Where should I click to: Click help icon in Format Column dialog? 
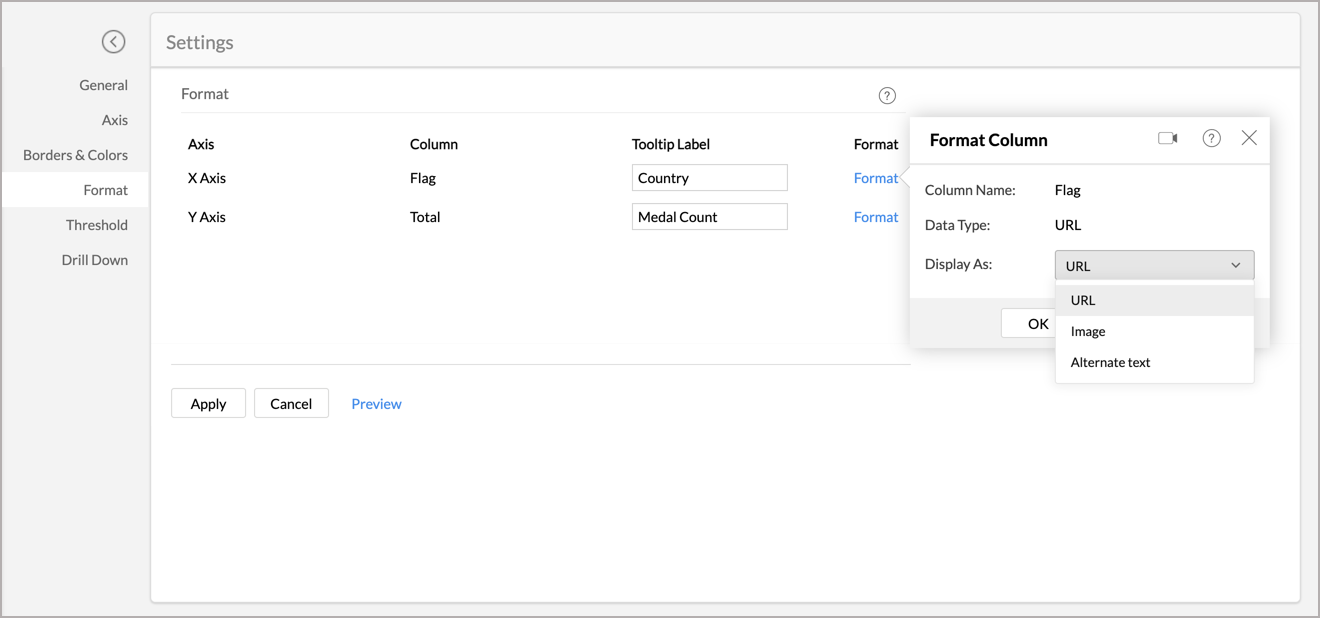coord(1211,139)
